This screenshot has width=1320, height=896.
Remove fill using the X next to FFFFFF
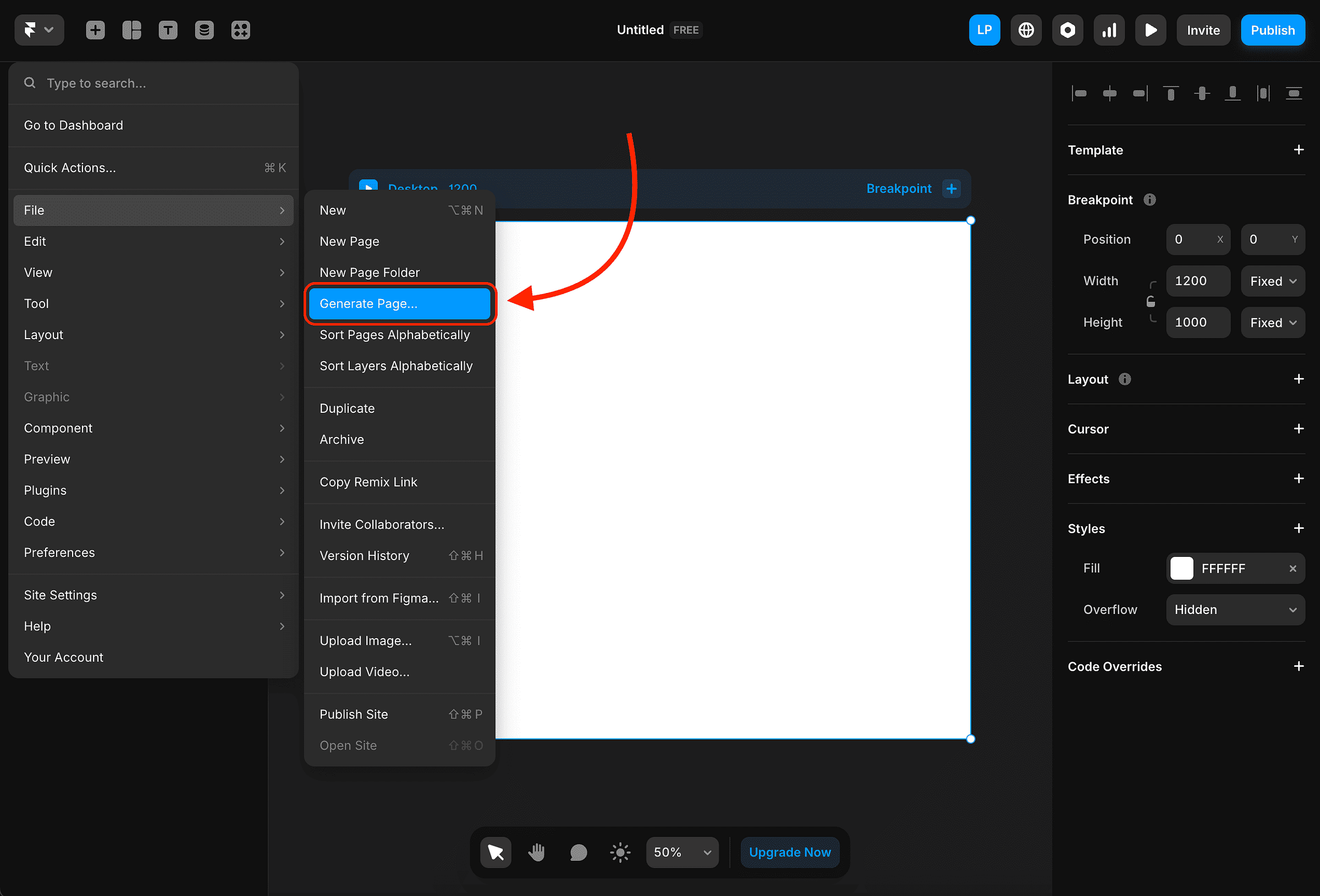click(1292, 568)
